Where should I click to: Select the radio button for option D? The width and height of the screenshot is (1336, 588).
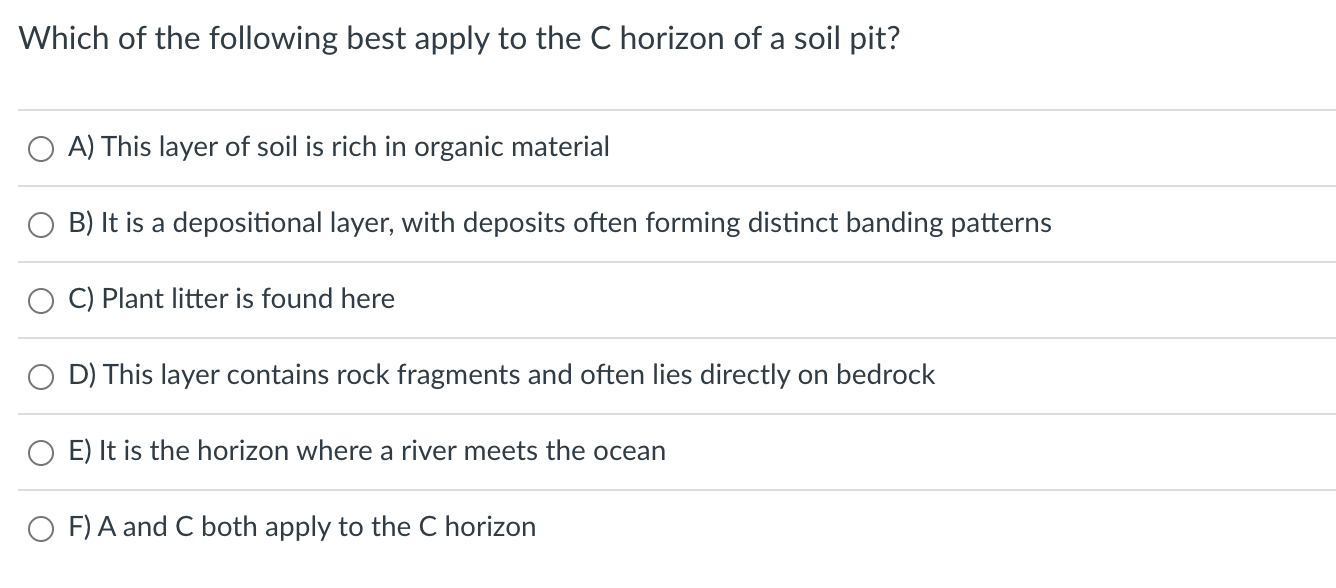[40, 376]
